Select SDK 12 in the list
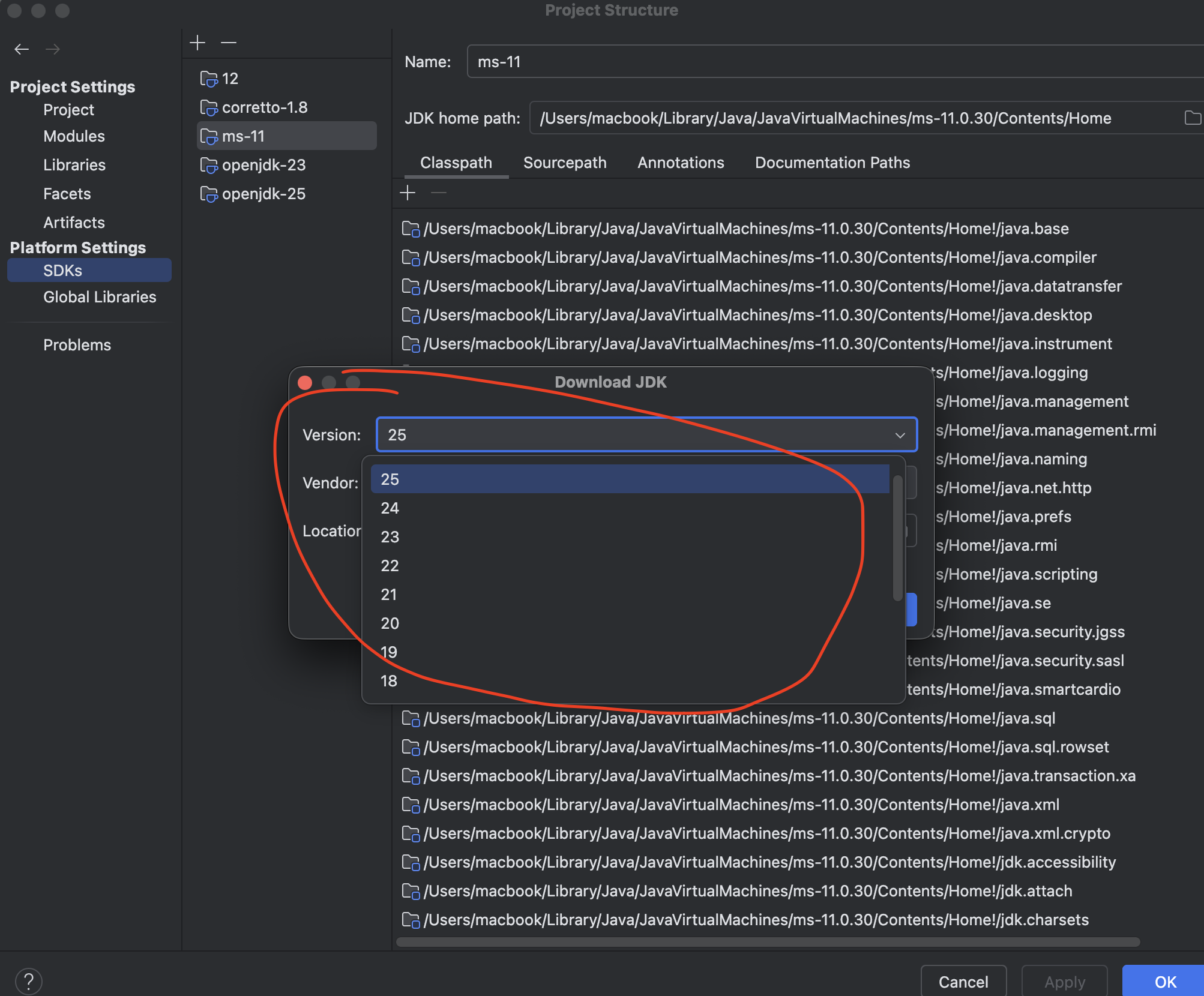 click(x=287, y=79)
